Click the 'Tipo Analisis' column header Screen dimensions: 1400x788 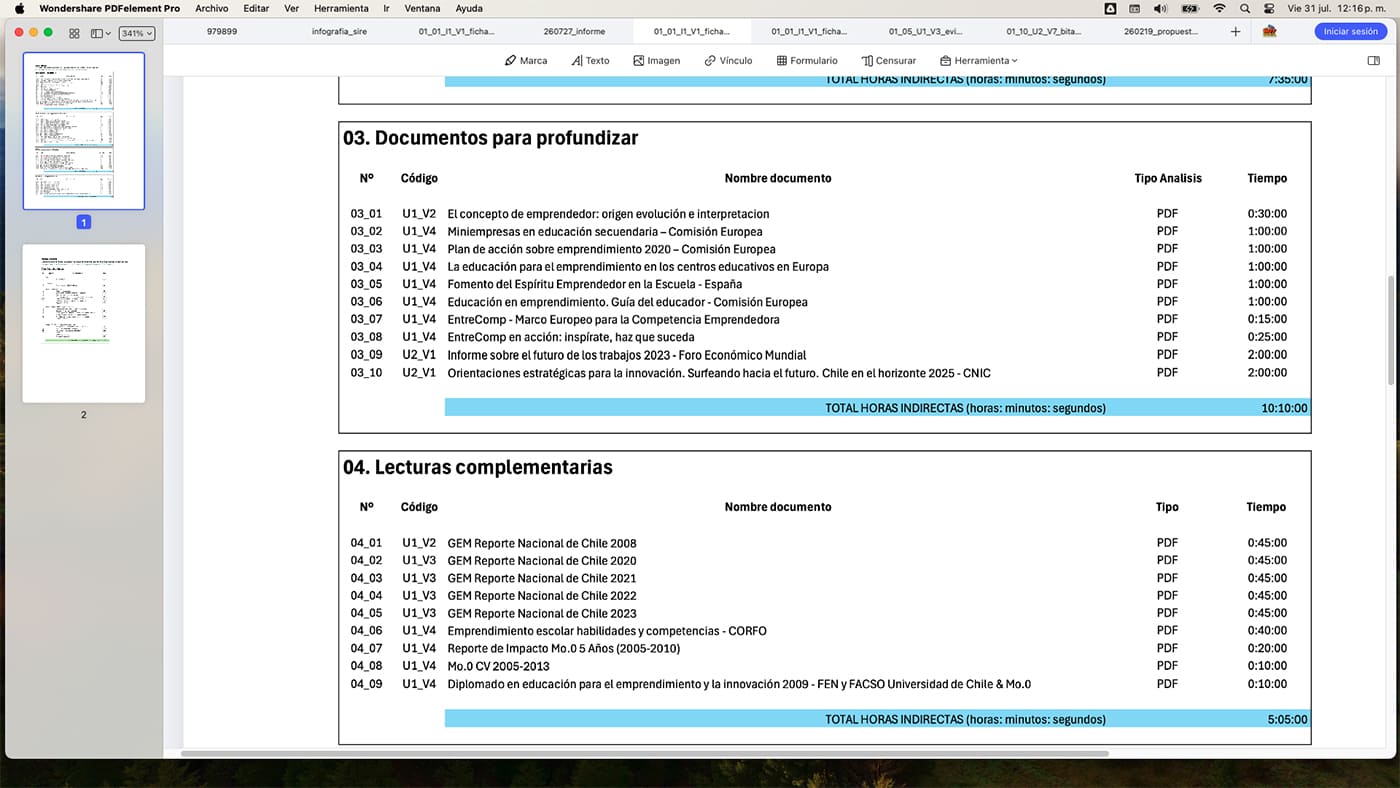point(1167,178)
